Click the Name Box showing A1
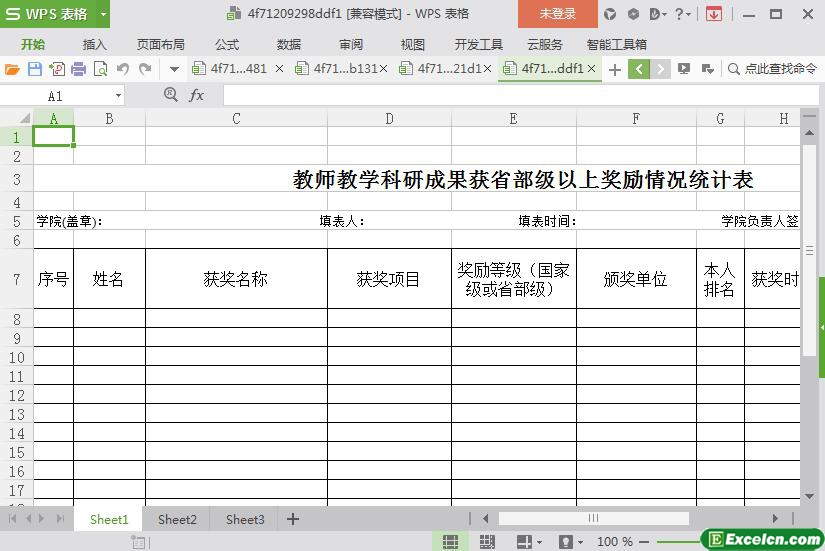The image size is (825, 551). (56, 96)
